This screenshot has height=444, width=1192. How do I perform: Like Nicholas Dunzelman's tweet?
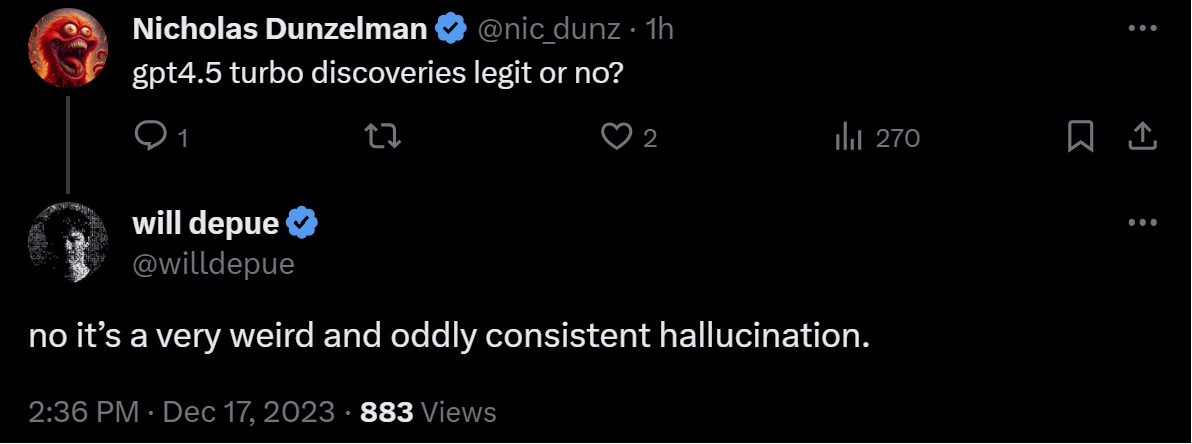618,137
